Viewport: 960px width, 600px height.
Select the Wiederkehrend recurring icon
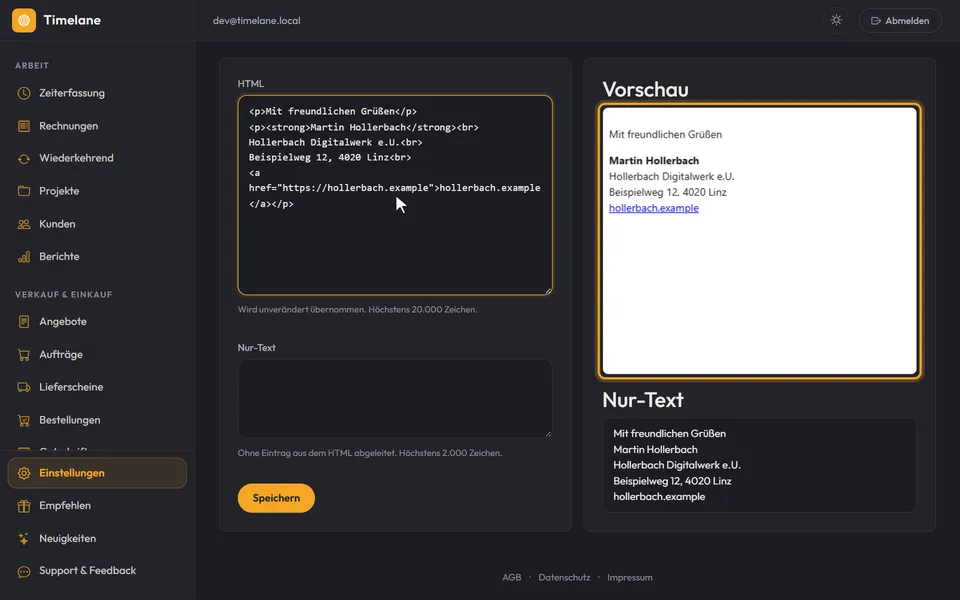24,159
